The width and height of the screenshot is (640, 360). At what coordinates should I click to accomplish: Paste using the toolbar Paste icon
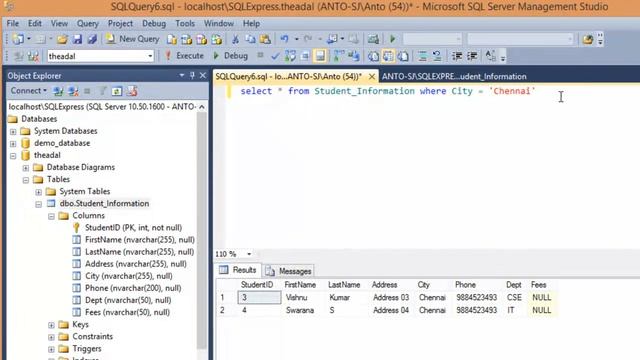pyautogui.click(x=265, y=39)
